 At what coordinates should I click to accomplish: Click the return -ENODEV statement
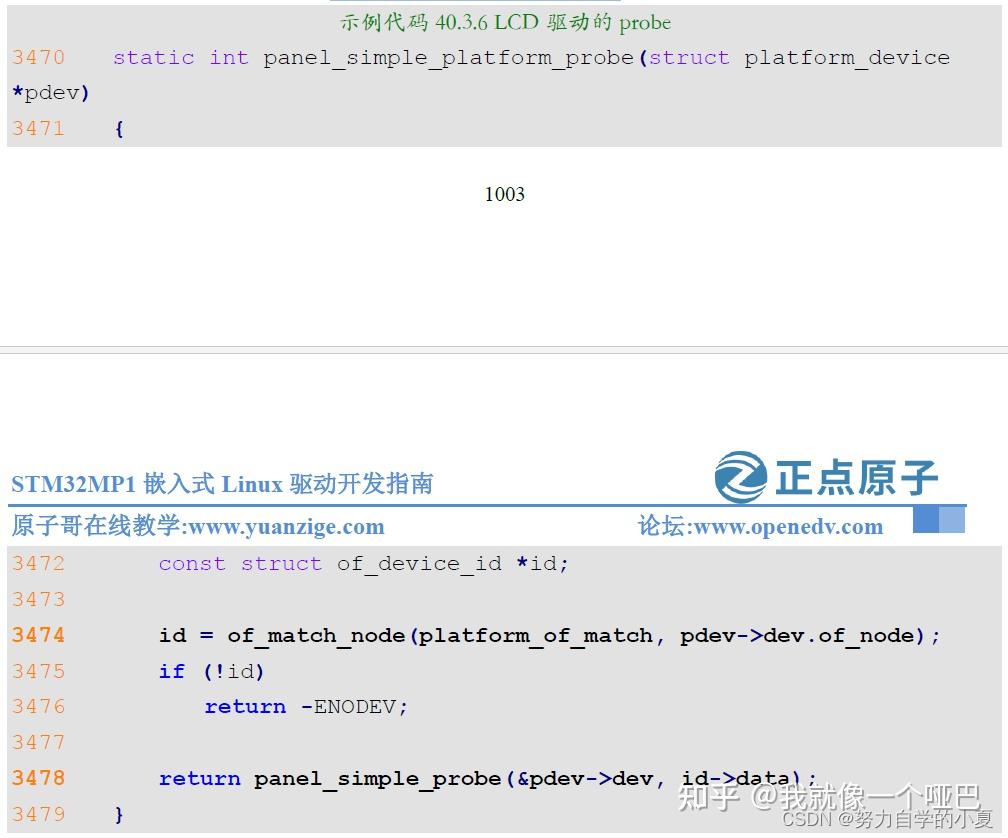click(x=305, y=706)
